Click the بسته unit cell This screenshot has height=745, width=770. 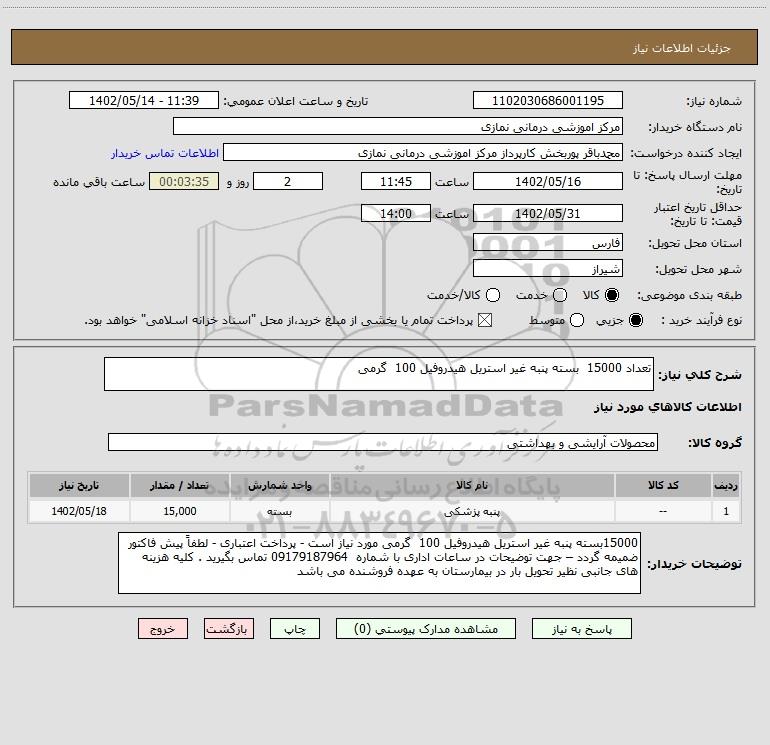coord(279,511)
